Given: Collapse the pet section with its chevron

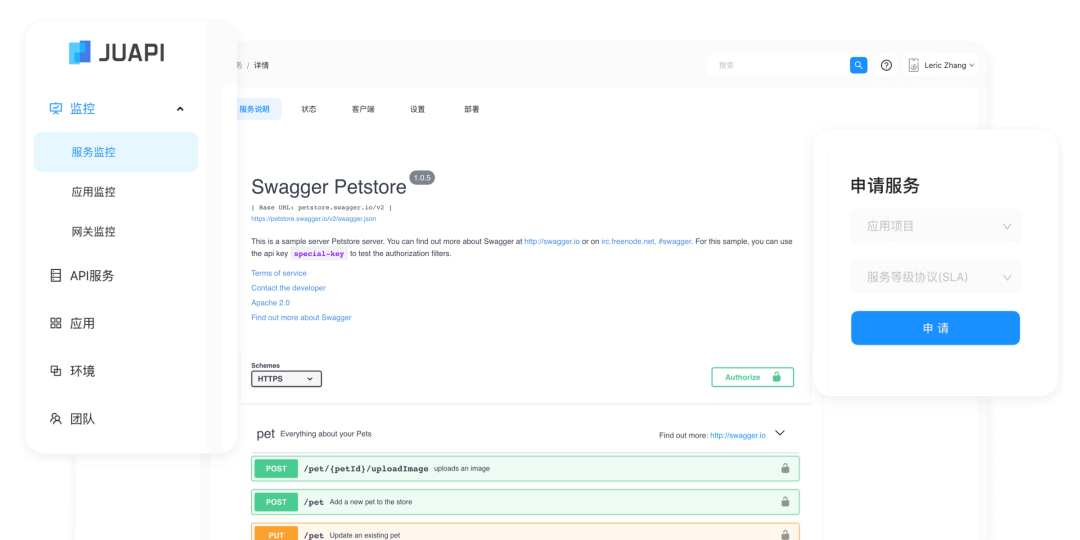Looking at the screenshot, I should click(x=780, y=433).
